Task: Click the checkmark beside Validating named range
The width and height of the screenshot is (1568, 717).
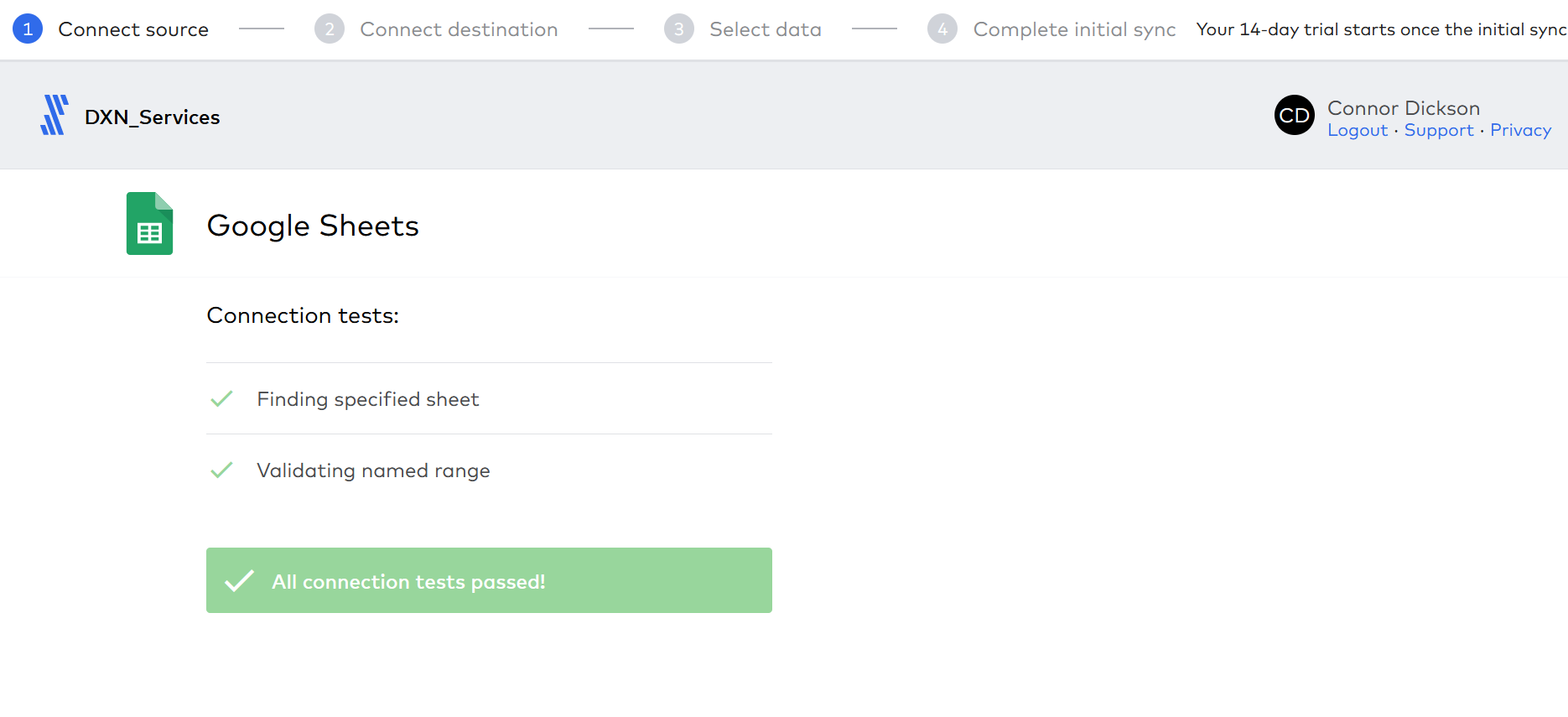Action: [x=221, y=470]
